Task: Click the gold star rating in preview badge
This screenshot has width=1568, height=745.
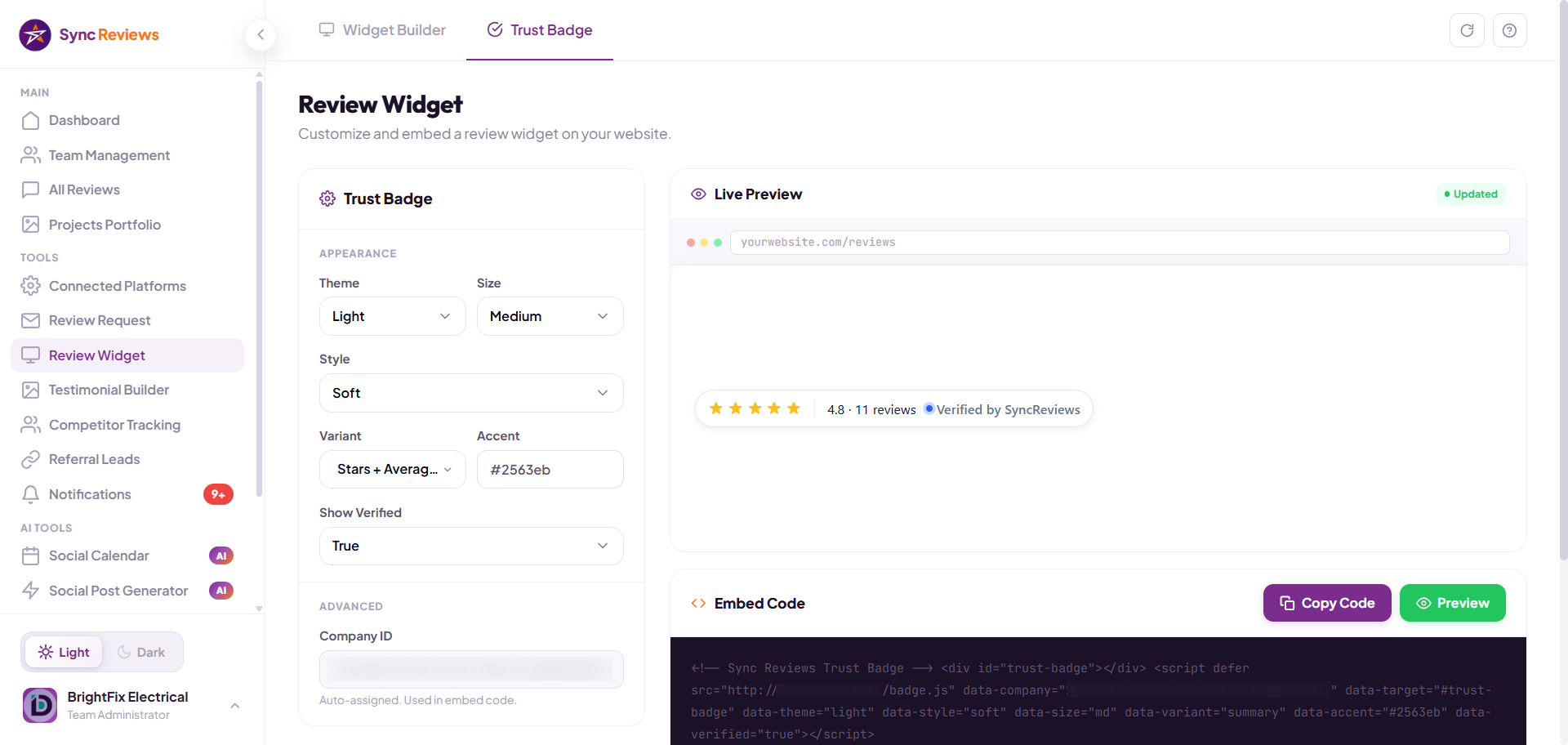Action: (x=755, y=408)
